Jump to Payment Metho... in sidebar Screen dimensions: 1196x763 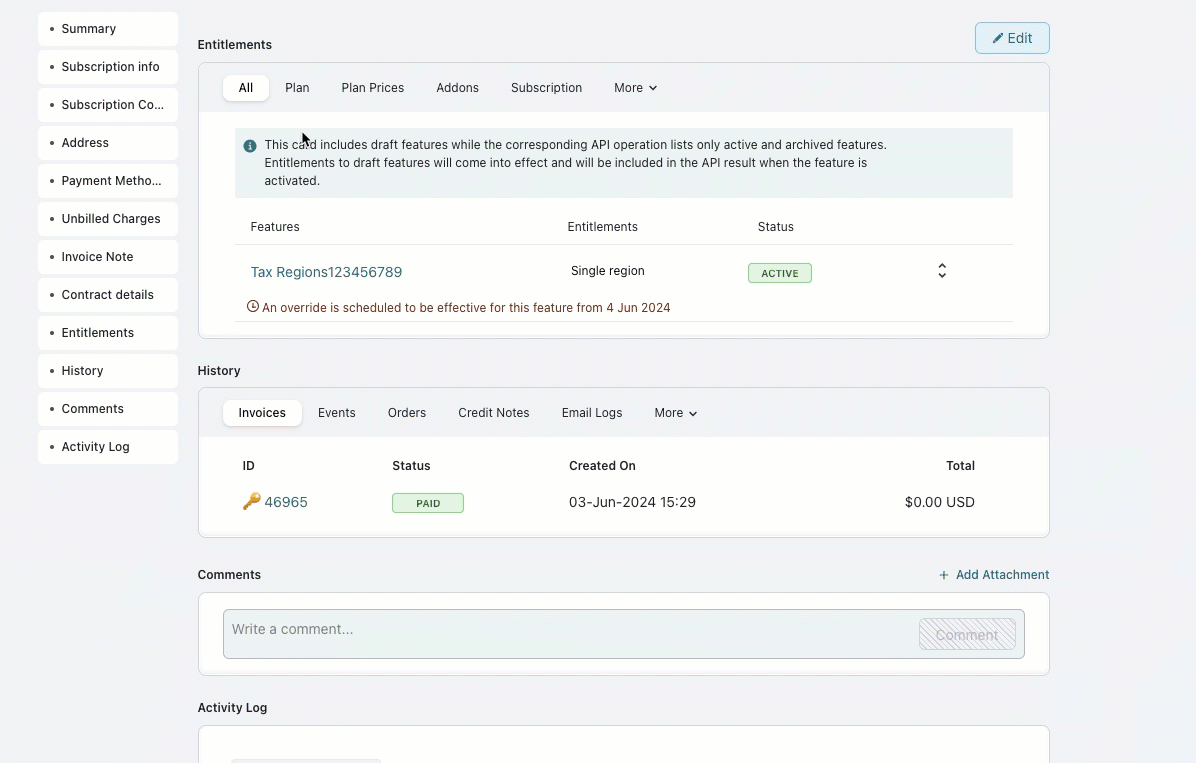tap(108, 181)
